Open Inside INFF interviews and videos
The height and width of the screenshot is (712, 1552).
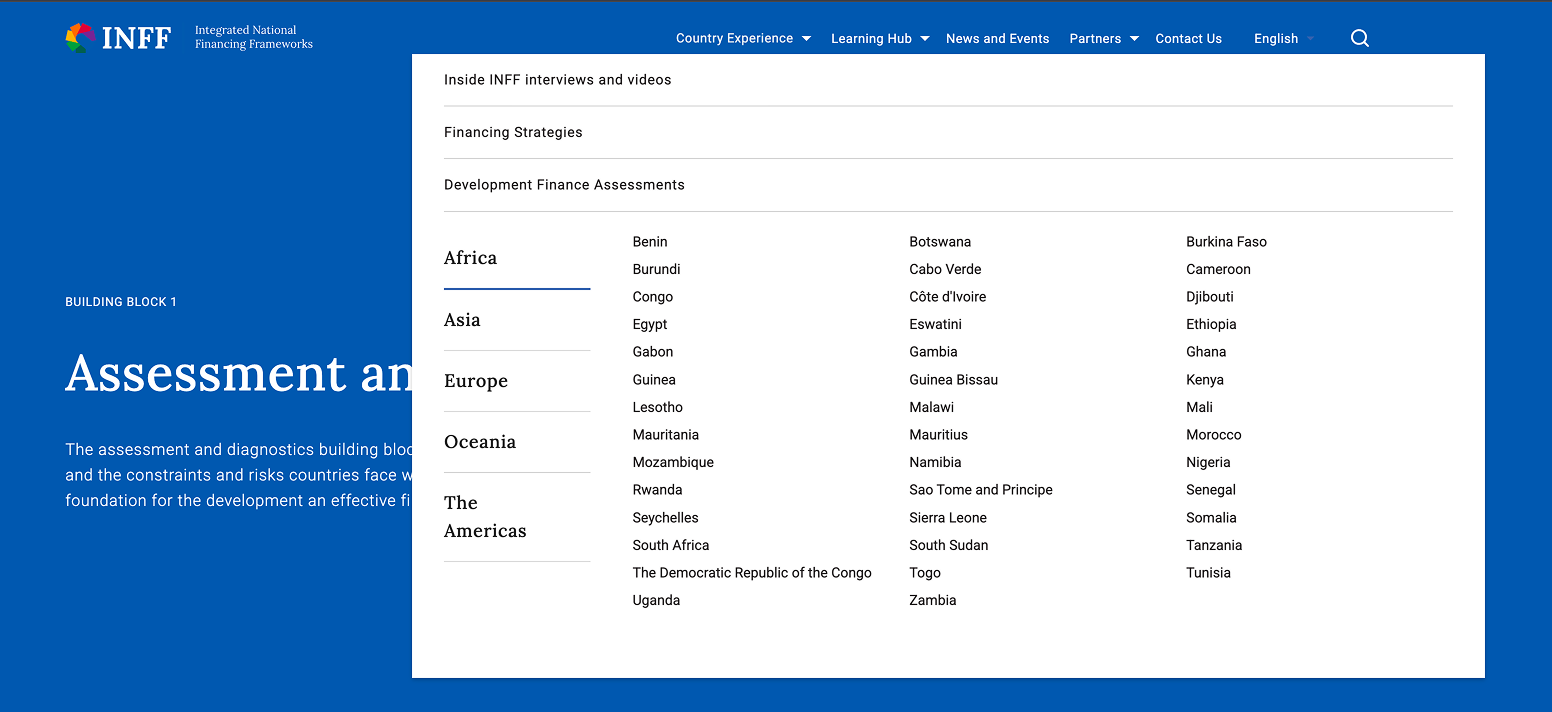pyautogui.click(x=558, y=80)
